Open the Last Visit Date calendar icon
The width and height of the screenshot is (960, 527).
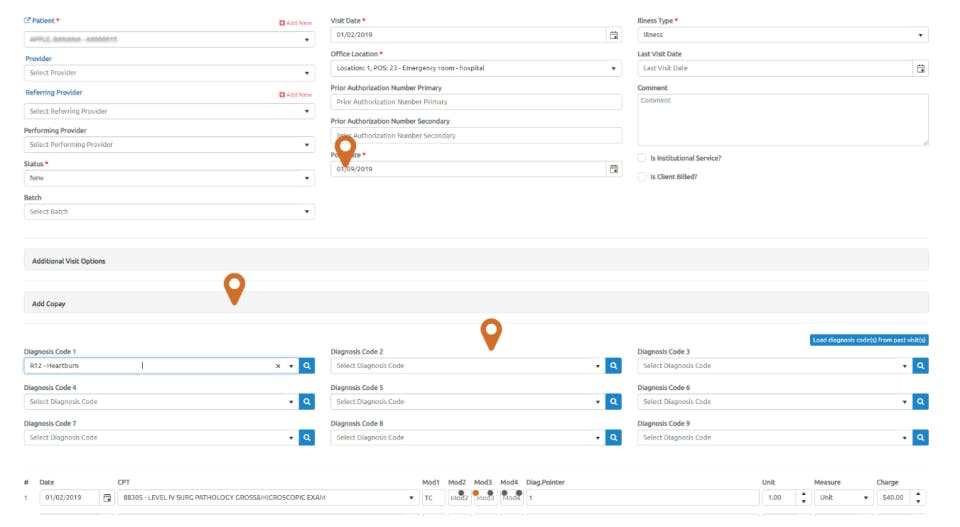point(920,69)
